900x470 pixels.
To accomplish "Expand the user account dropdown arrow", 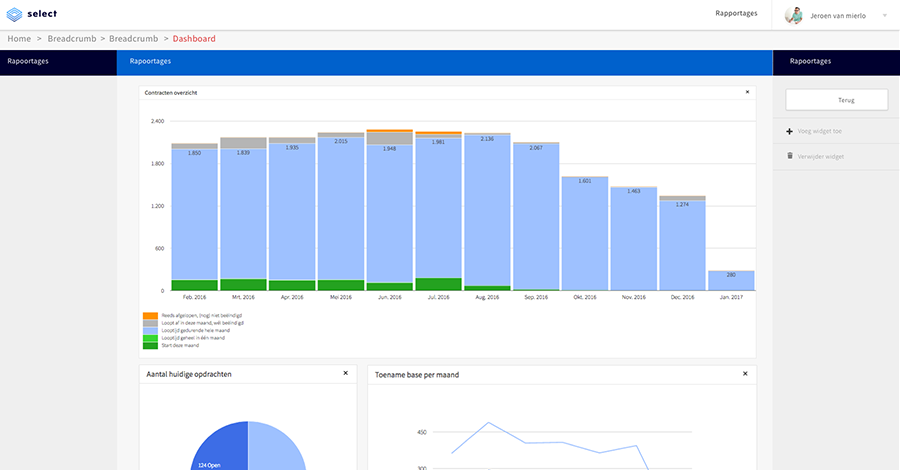I will (885, 16).
